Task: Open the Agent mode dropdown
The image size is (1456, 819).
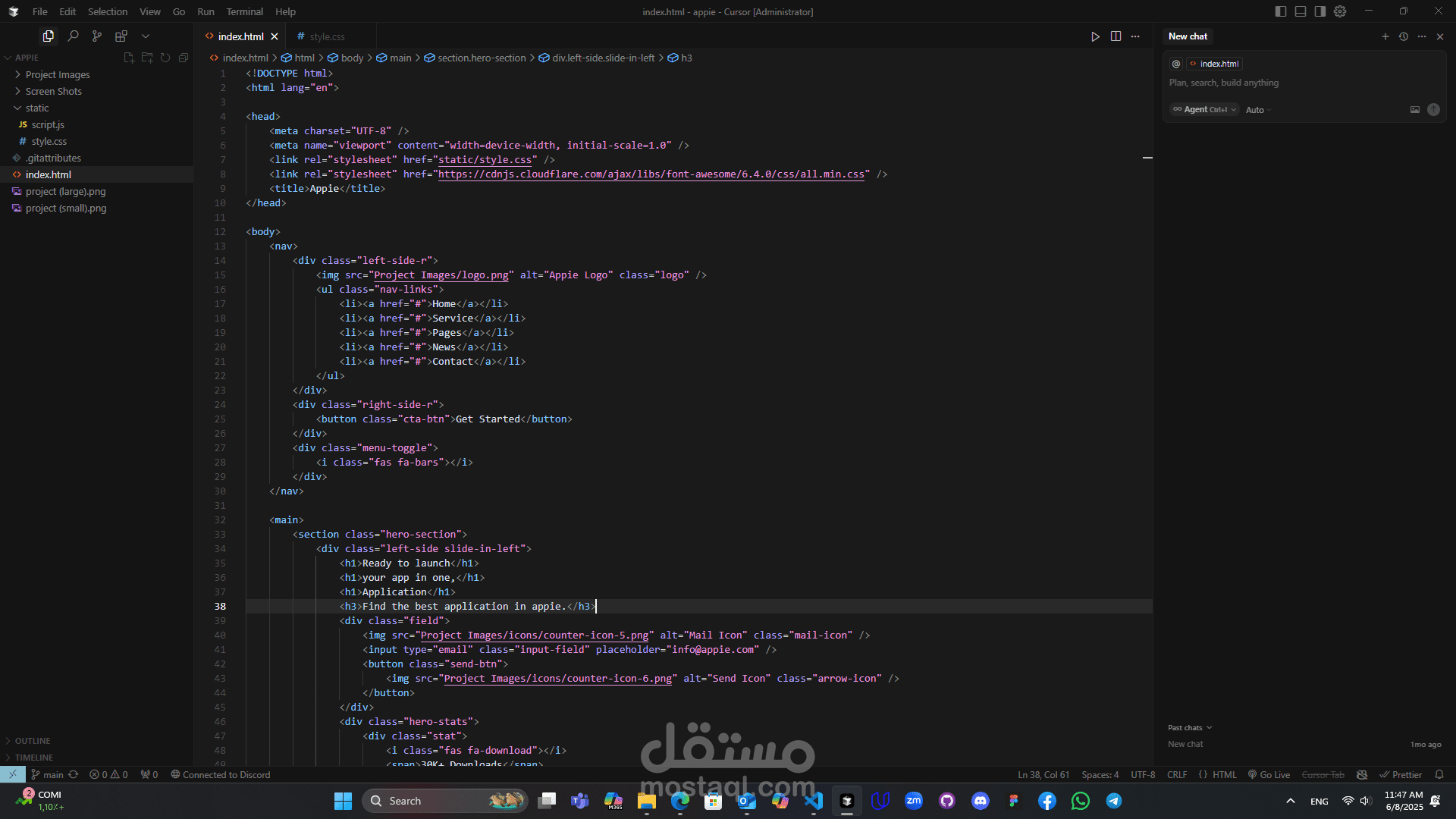Action: pos(1205,110)
